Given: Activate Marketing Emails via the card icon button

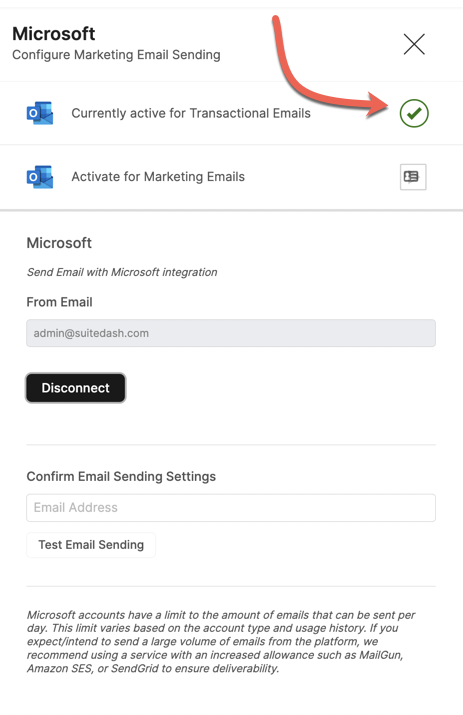Looking at the screenshot, I should [x=413, y=176].
